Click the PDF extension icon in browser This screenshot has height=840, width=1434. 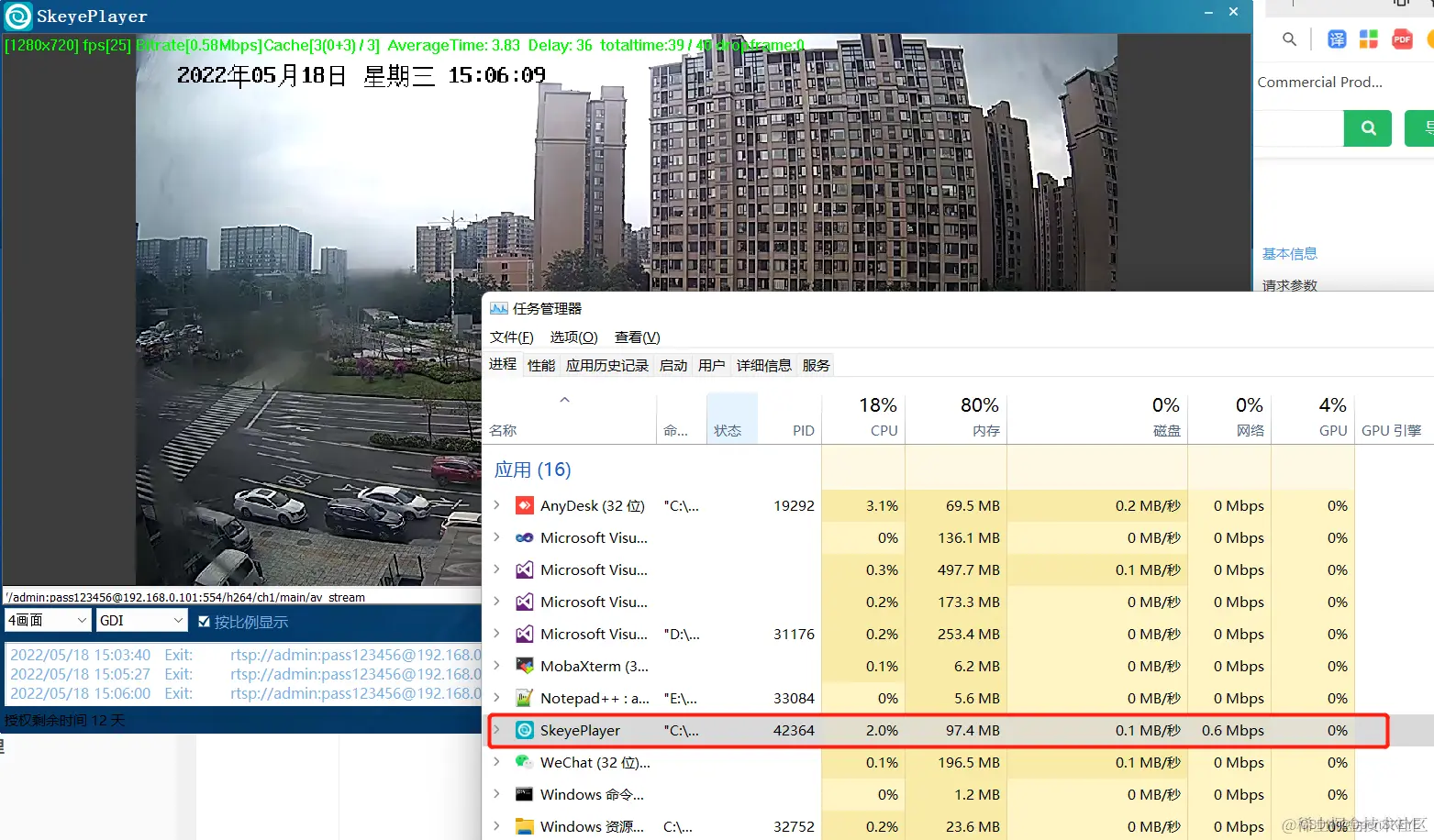(1402, 39)
